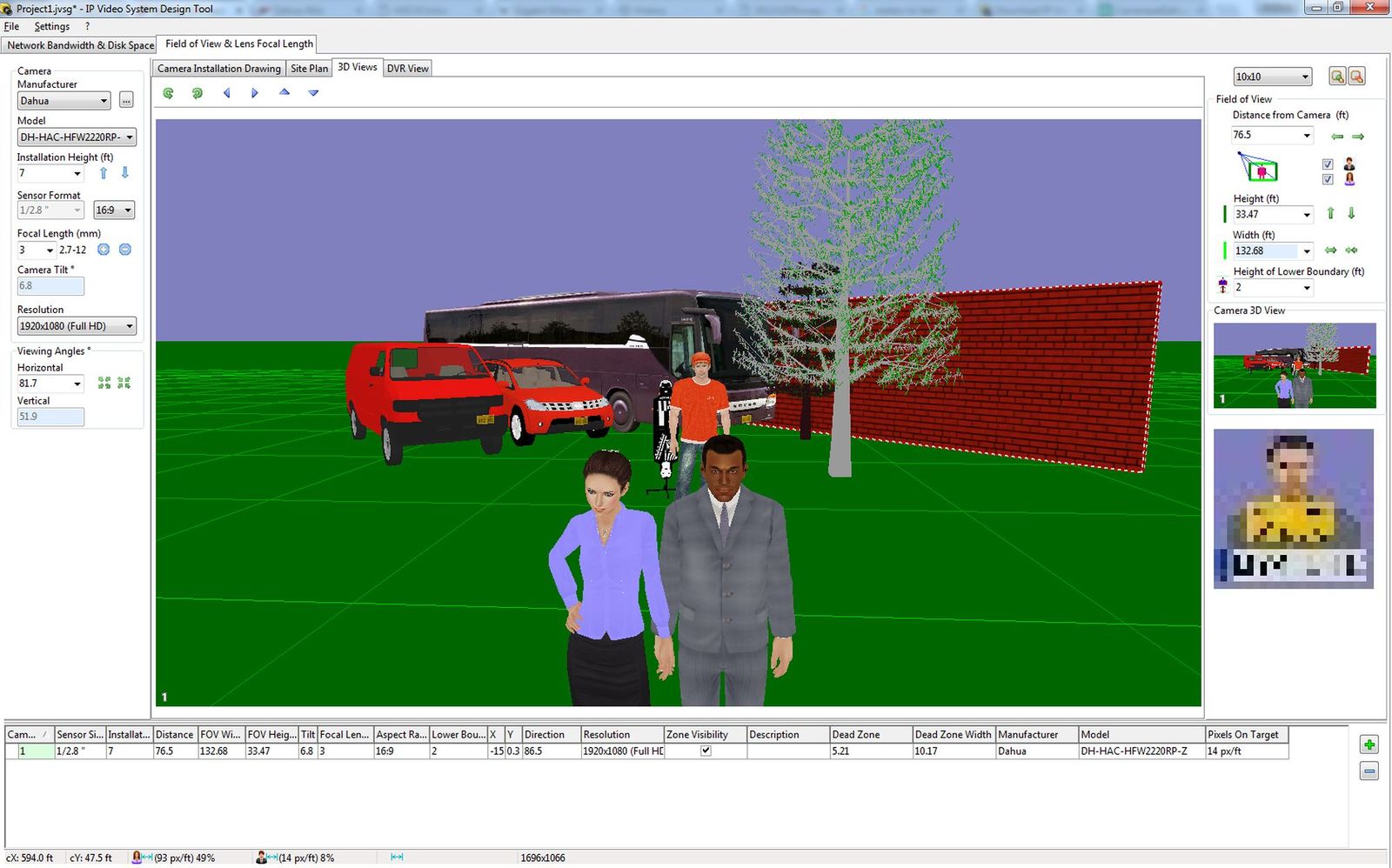Narrow horizontal viewing angle with collapse arrows icon
1392x868 pixels.
[x=124, y=383]
